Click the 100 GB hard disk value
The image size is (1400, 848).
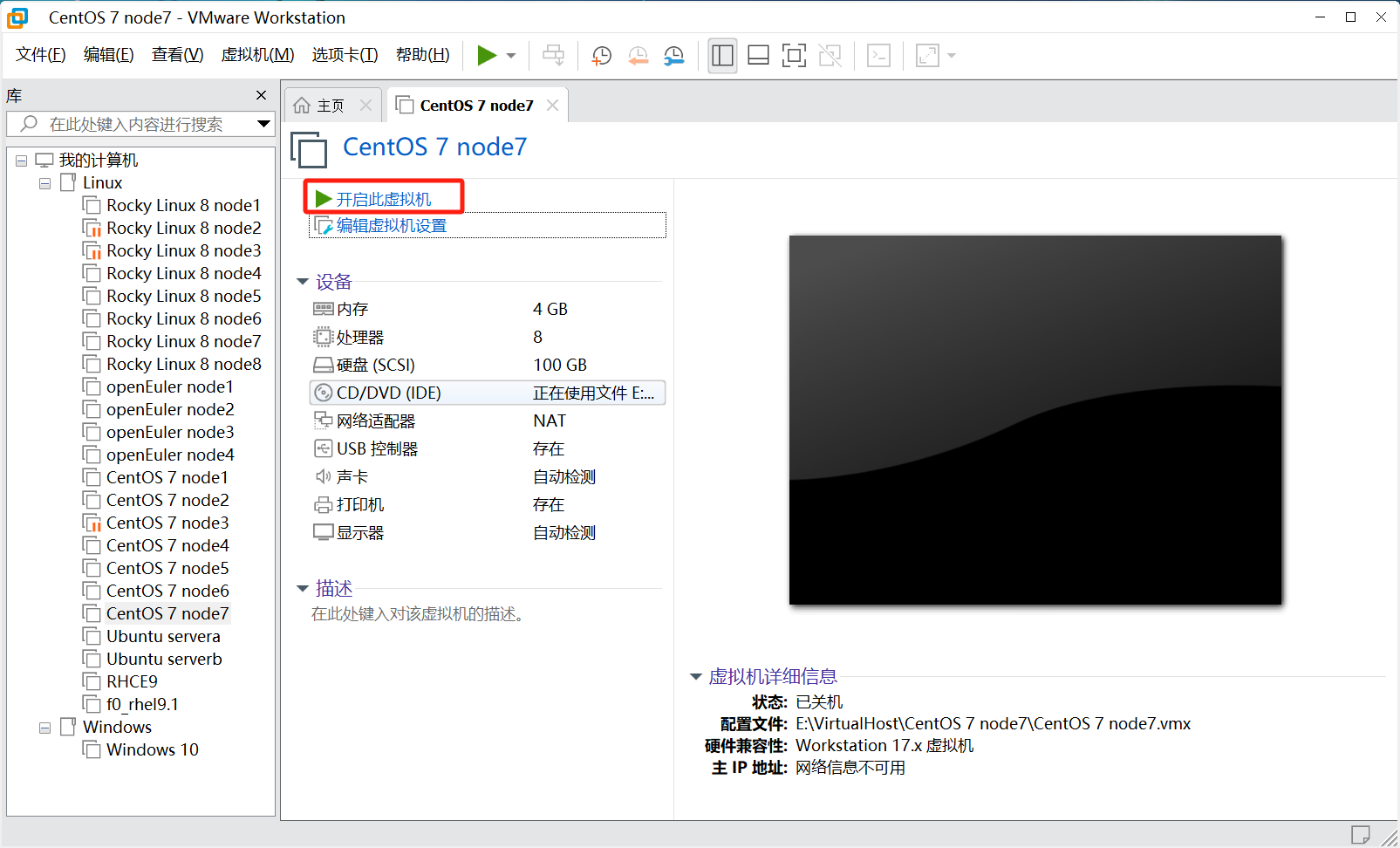click(560, 365)
